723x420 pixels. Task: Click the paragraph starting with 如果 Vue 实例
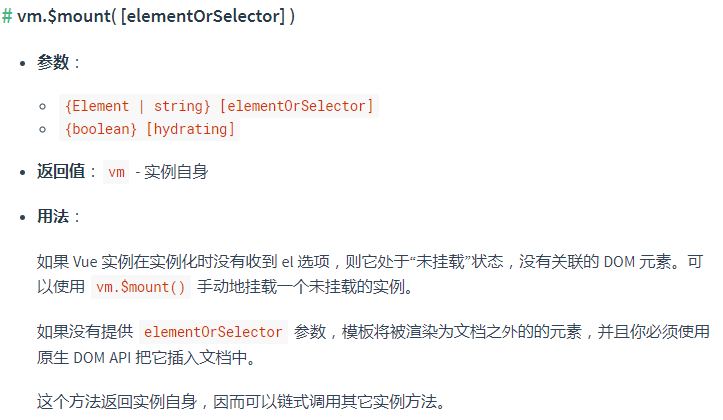click(x=370, y=262)
